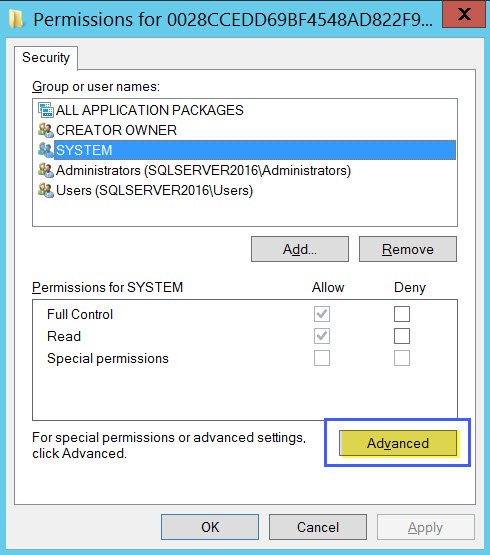490x555 pixels.
Task: Open the Security tab
Action: pyautogui.click(x=46, y=57)
